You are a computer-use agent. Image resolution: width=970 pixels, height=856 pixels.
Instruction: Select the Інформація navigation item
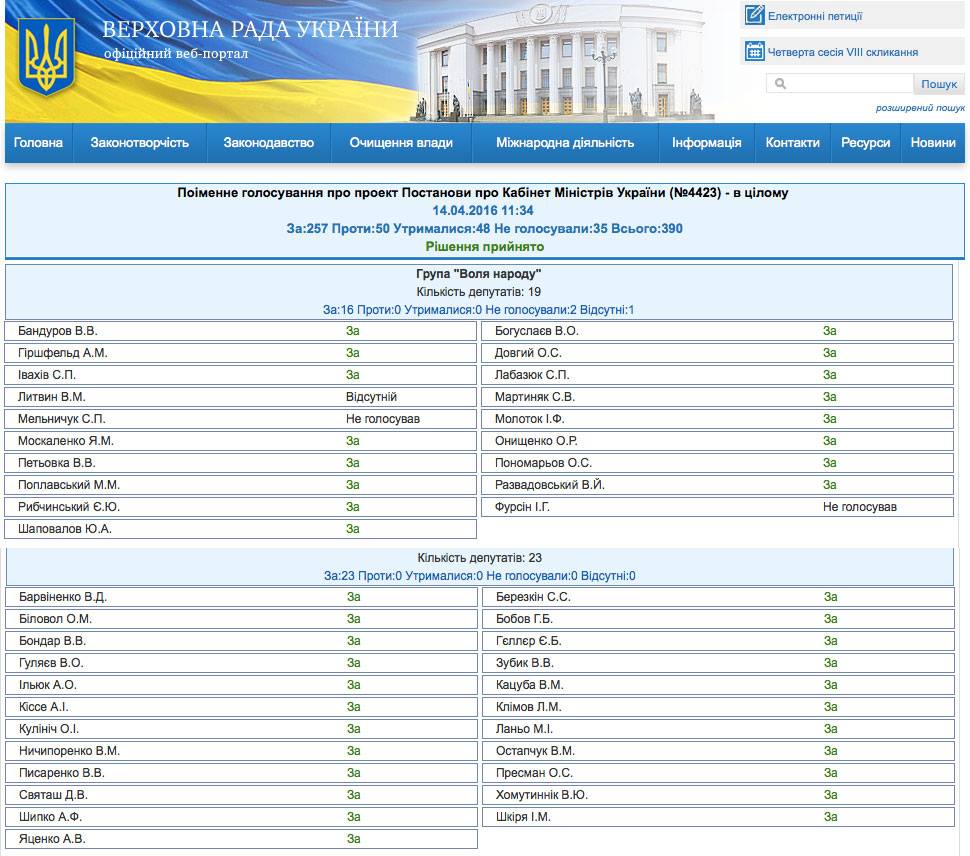tap(707, 143)
